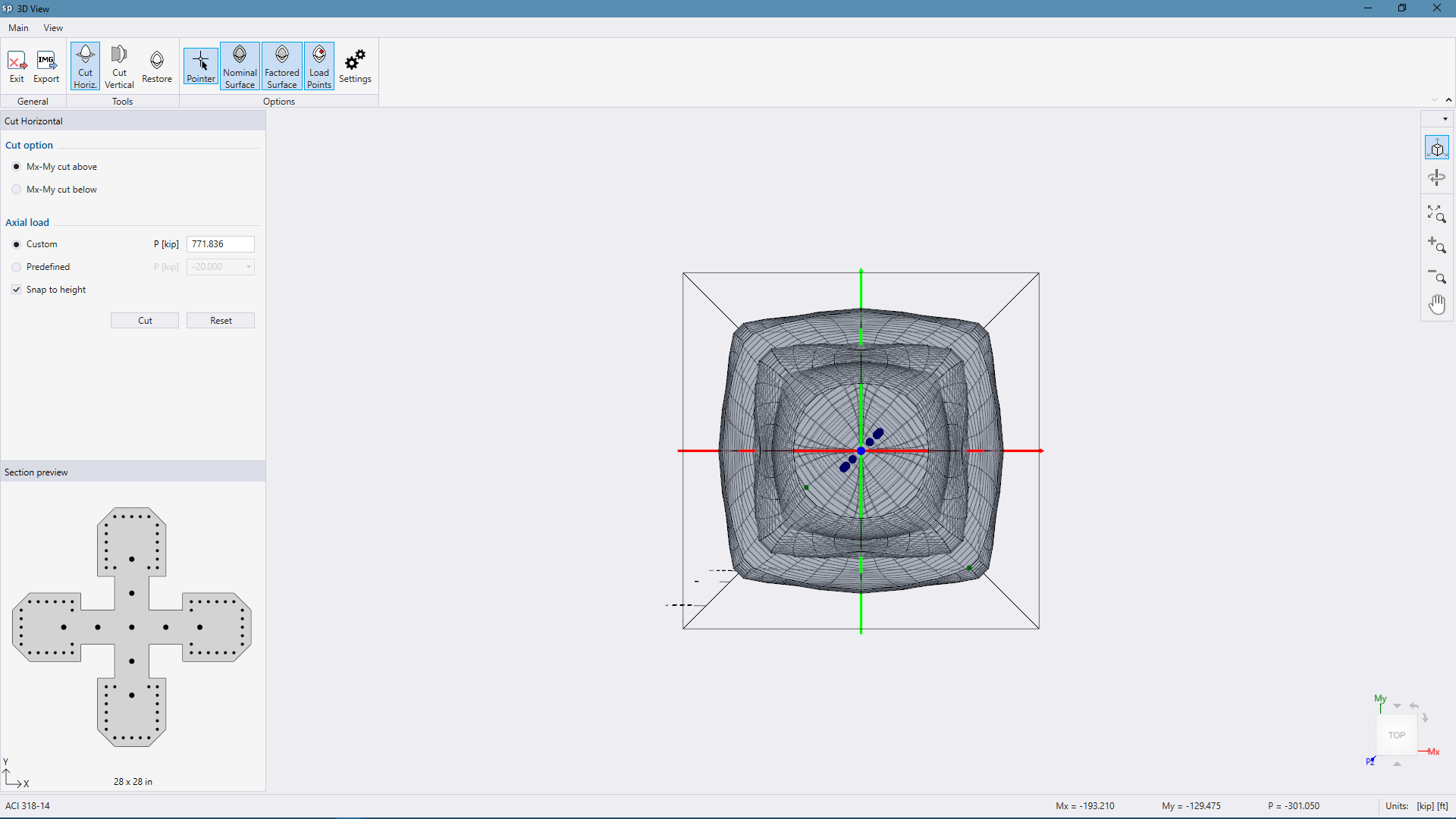1456x819 pixels.
Task: Uncheck Snap to height checkbox
Action: 17,290
